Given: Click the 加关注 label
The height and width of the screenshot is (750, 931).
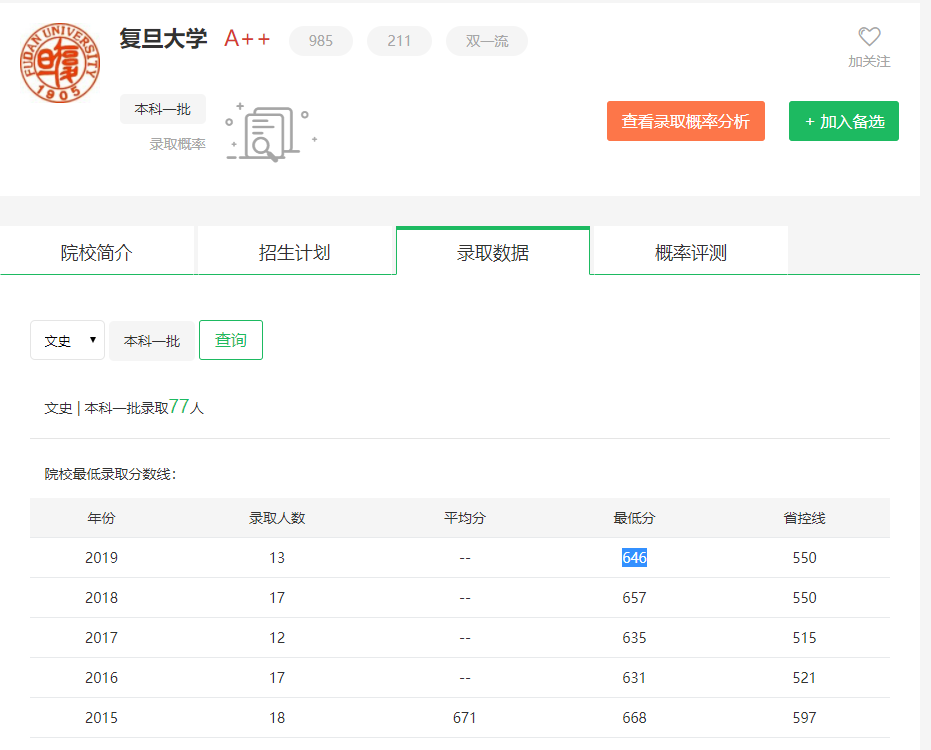Looking at the screenshot, I should [869, 61].
